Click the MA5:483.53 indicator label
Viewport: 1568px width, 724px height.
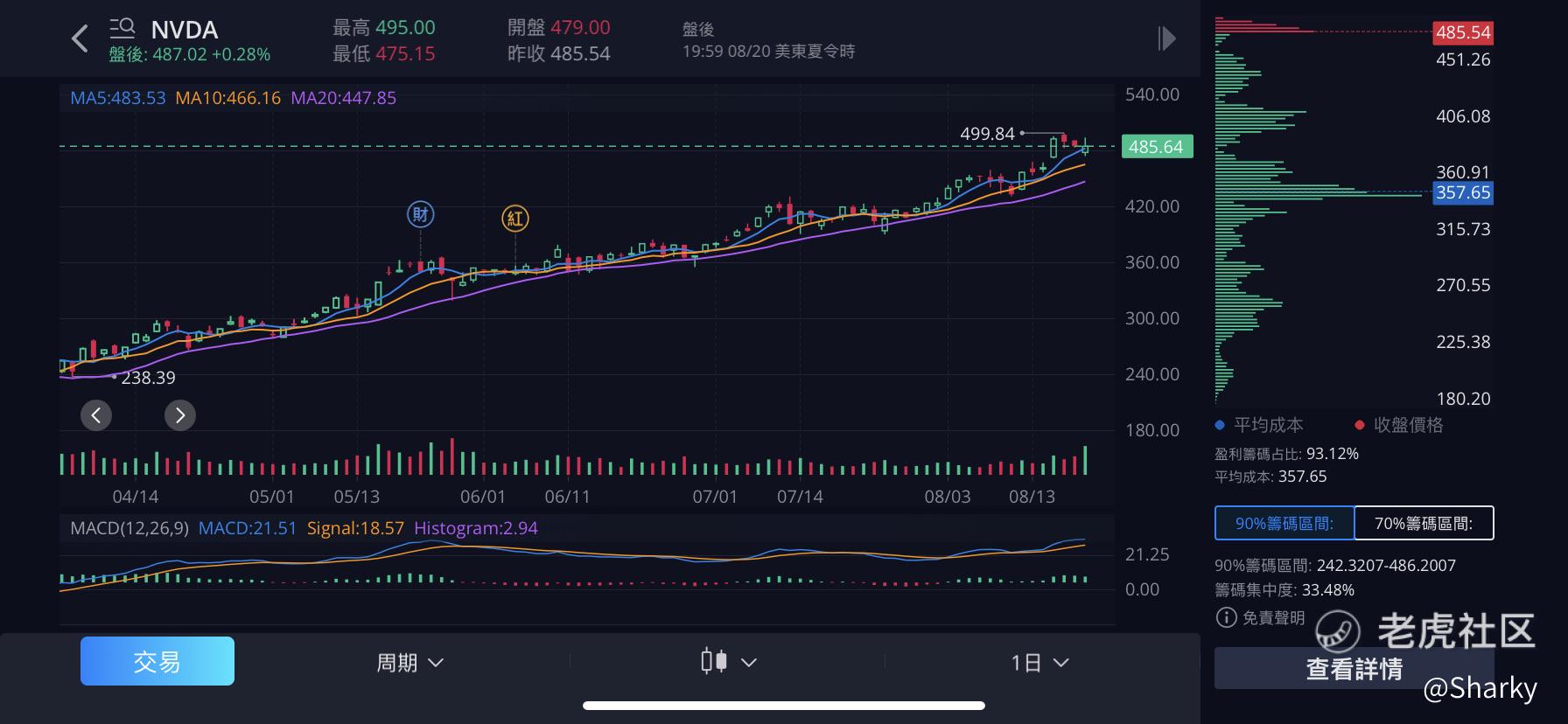coord(118,98)
